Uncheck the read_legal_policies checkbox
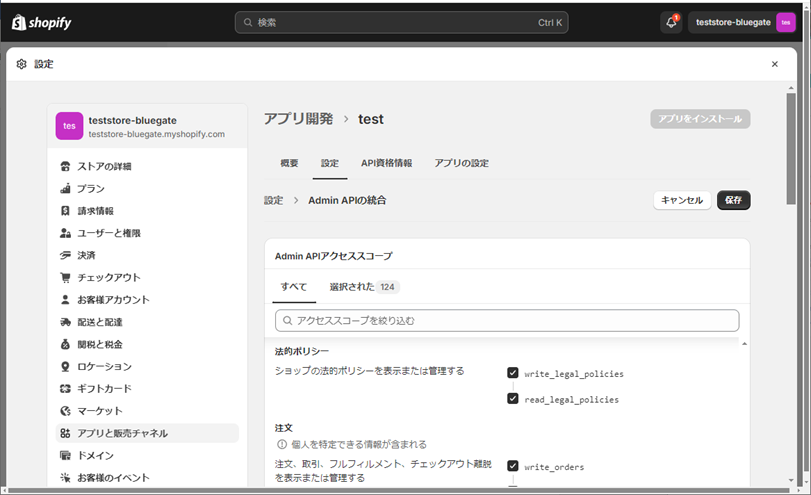Viewport: 811px width, 495px height. click(x=513, y=399)
